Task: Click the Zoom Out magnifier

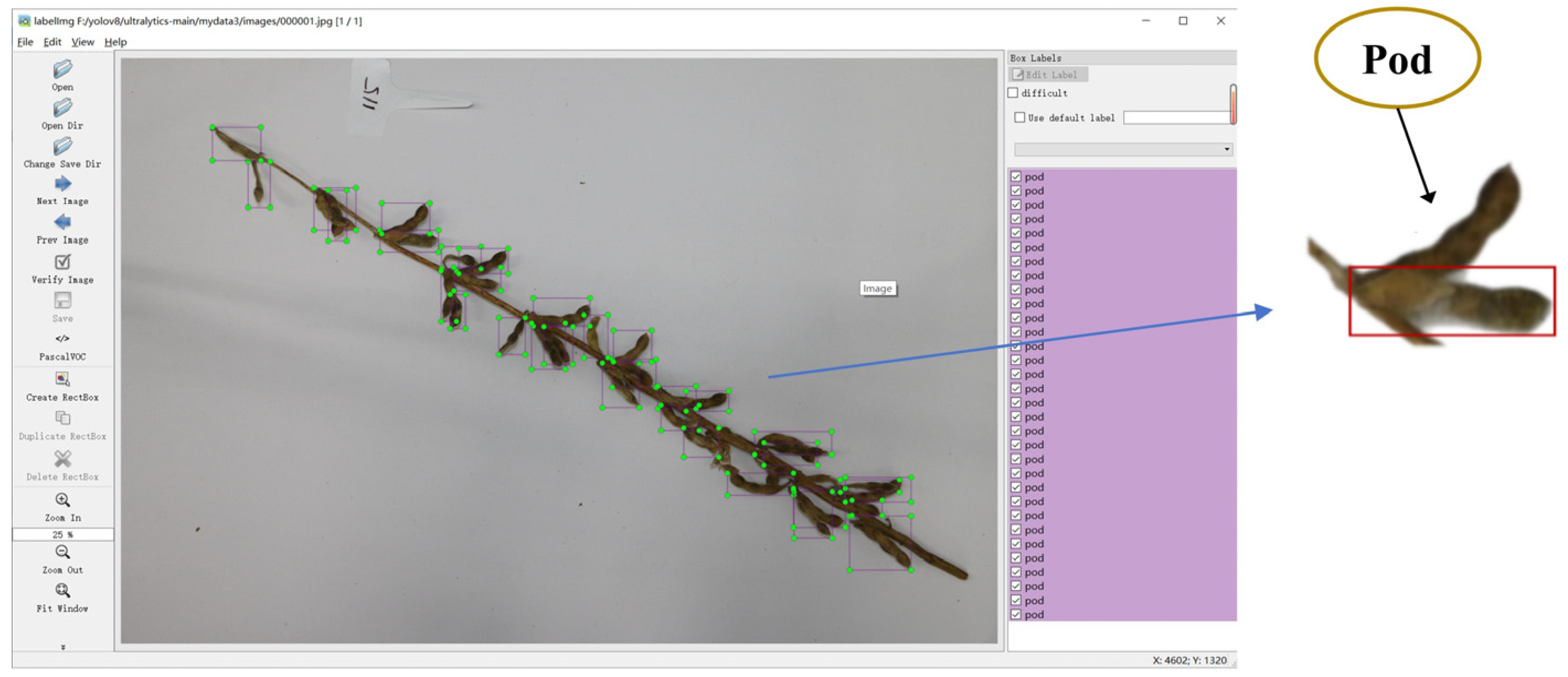Action: point(62,552)
